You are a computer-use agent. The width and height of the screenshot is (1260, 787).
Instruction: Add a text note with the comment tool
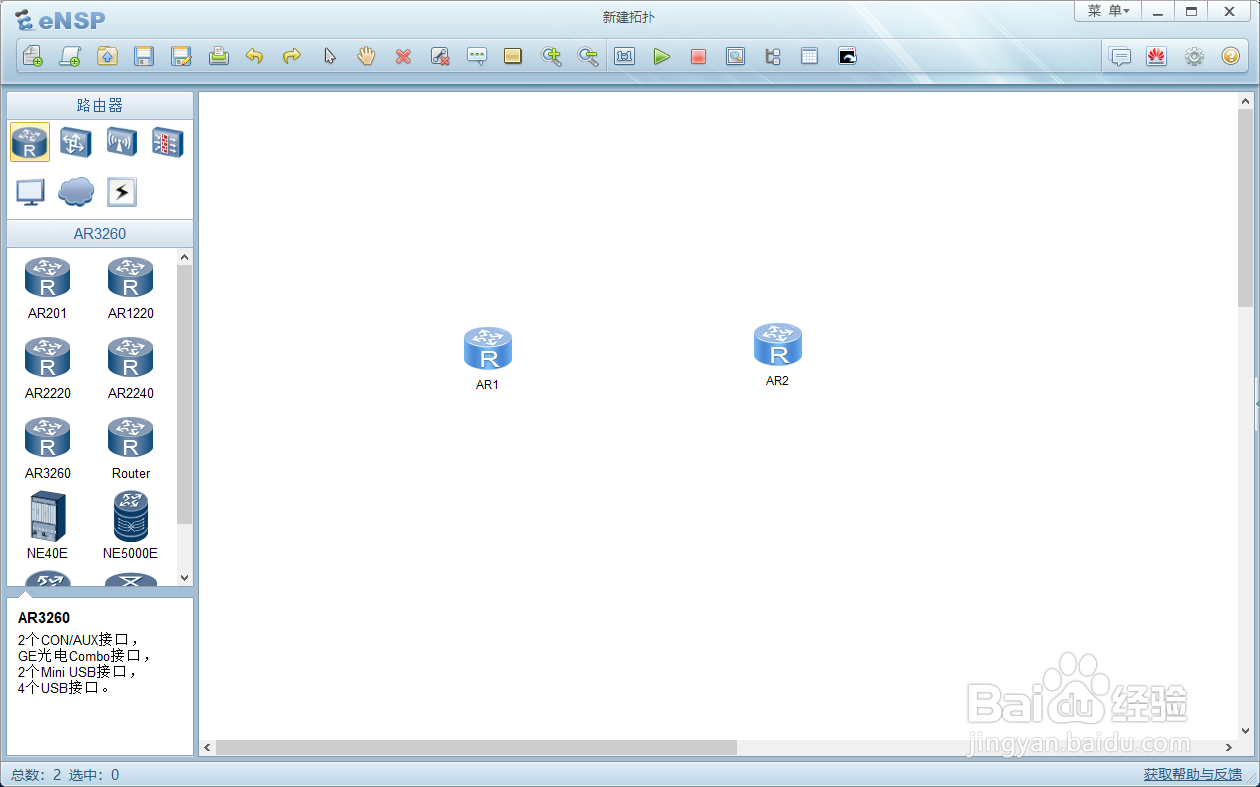coord(477,57)
